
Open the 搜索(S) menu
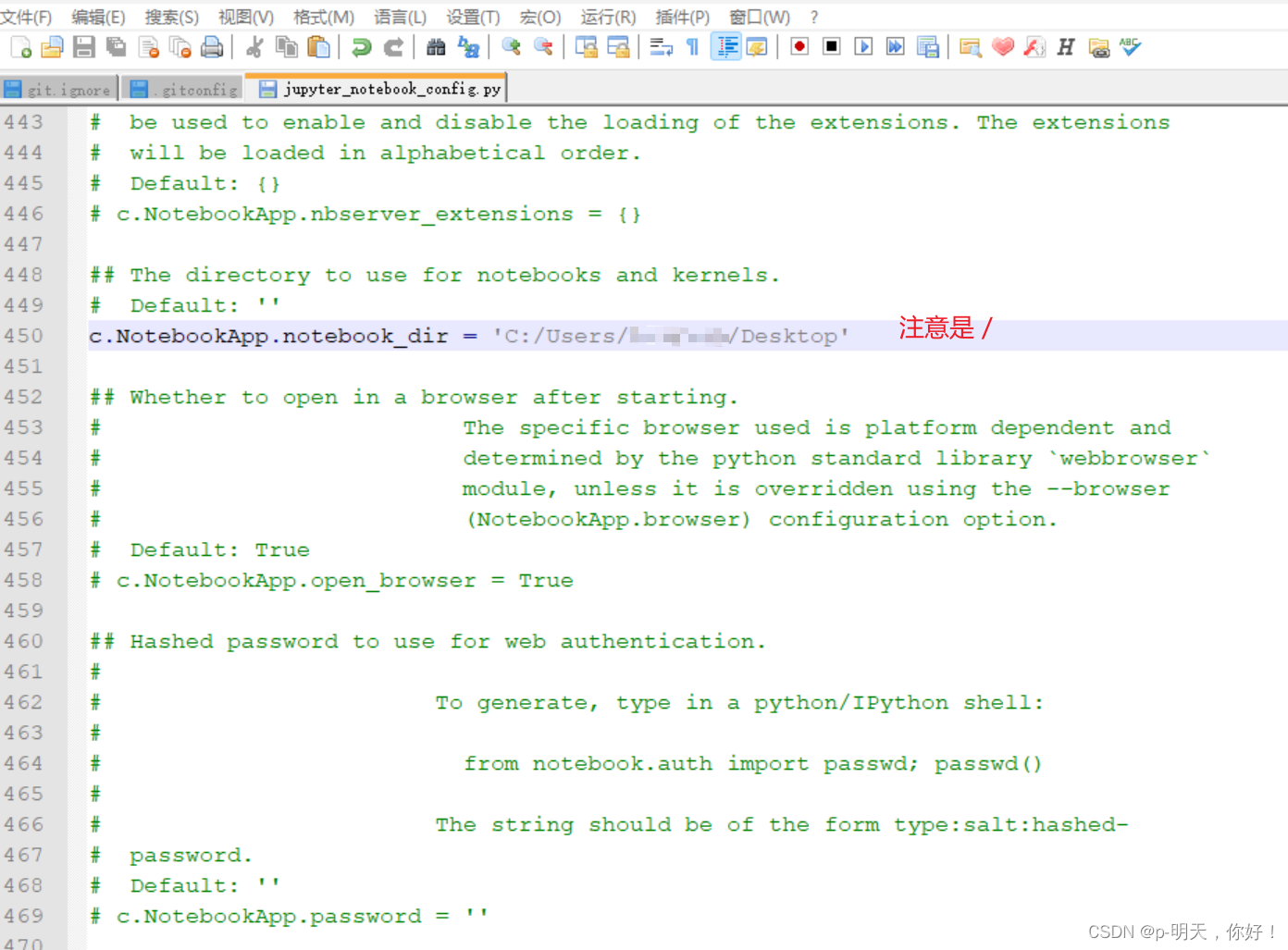pos(171,18)
